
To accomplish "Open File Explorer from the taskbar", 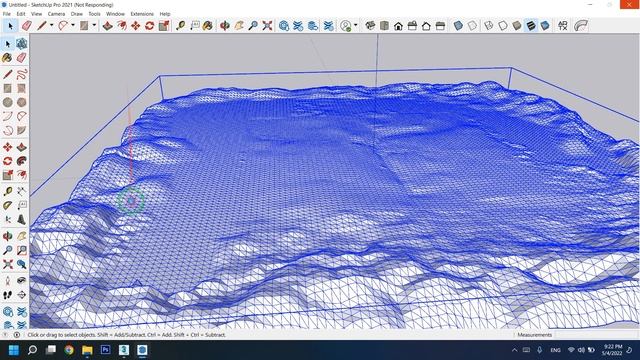I will pos(87,350).
